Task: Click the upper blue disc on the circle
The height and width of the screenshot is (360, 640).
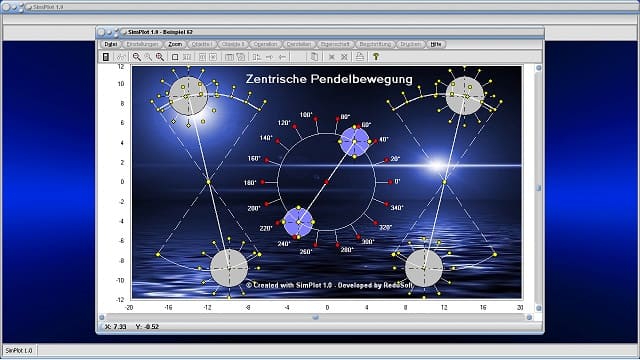Action: [x=355, y=142]
